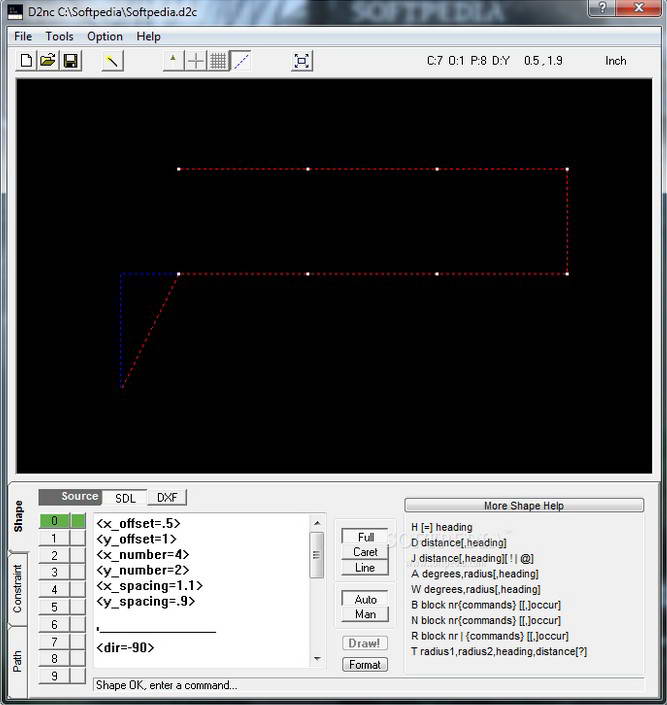The height and width of the screenshot is (705, 667).
Task: Select the Constraint side tab
Action: 18,589
